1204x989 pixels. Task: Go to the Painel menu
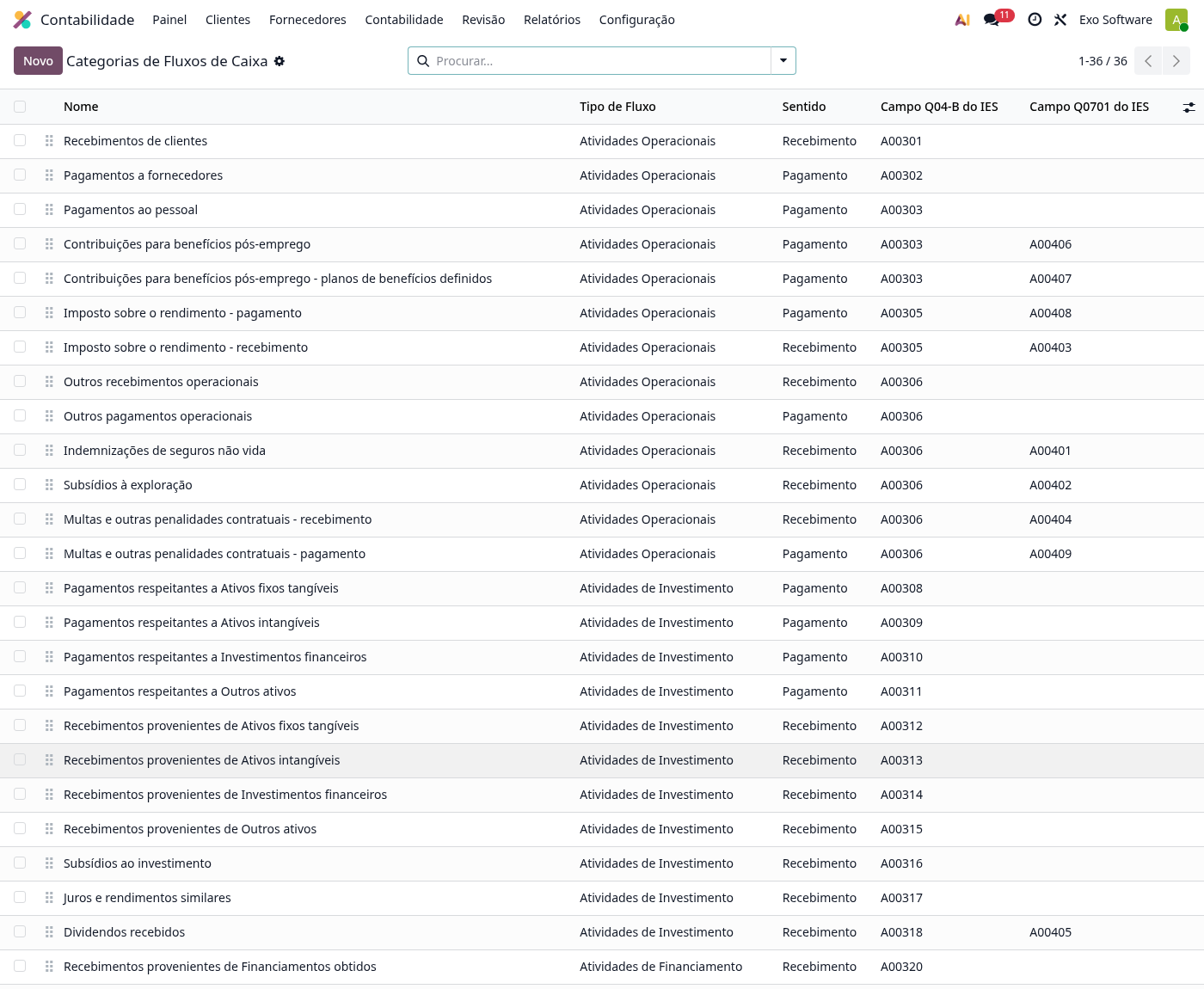click(169, 20)
